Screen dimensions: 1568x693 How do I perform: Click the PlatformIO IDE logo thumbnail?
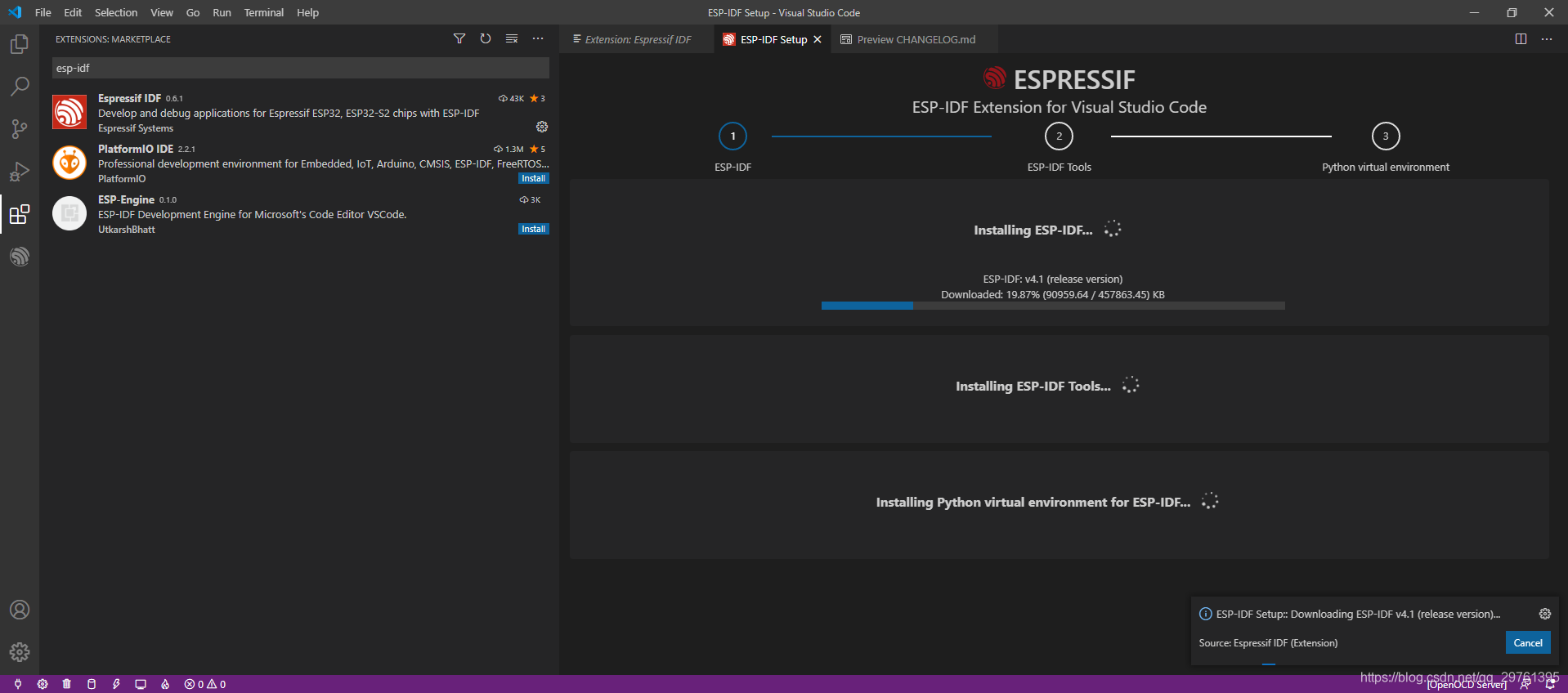click(69, 163)
